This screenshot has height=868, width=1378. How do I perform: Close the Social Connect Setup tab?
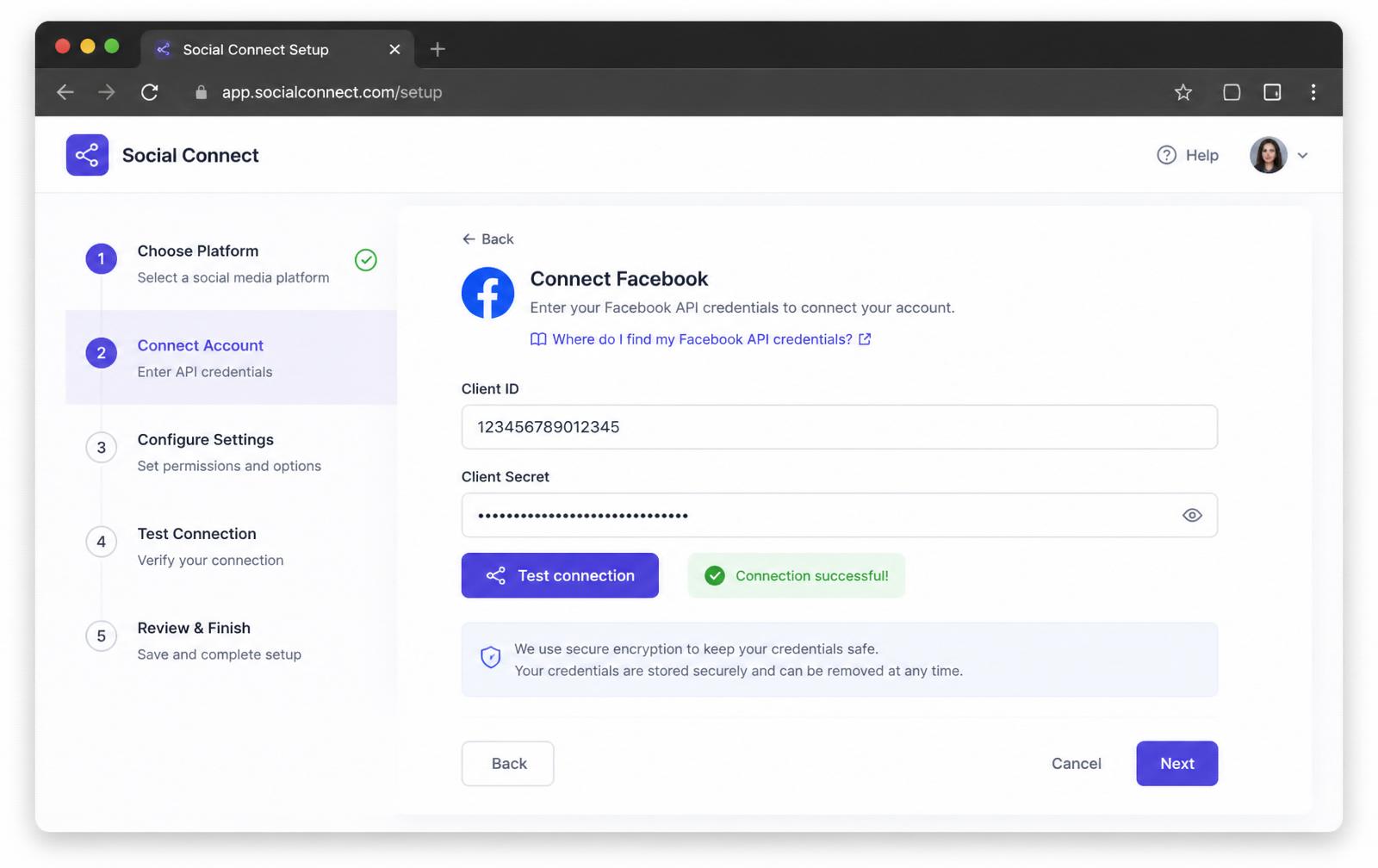point(394,49)
